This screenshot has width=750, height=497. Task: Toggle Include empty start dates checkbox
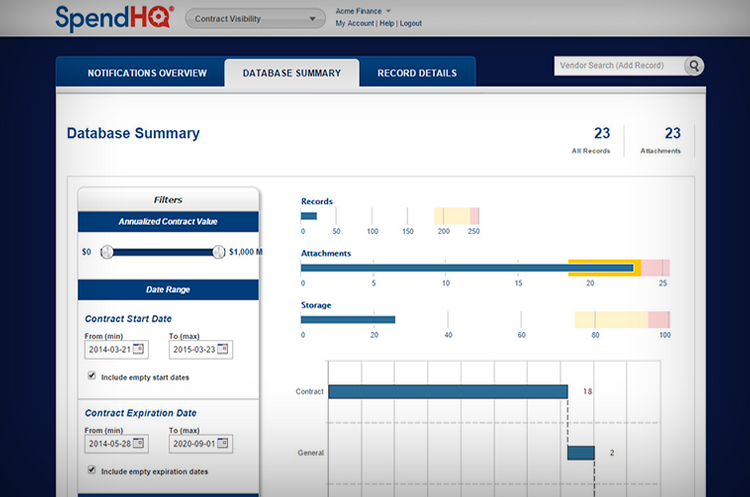(92, 377)
